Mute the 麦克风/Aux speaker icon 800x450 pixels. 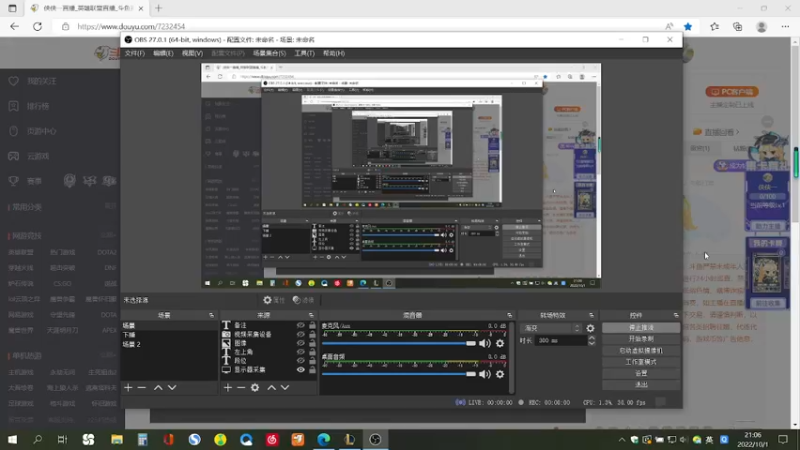coord(485,344)
